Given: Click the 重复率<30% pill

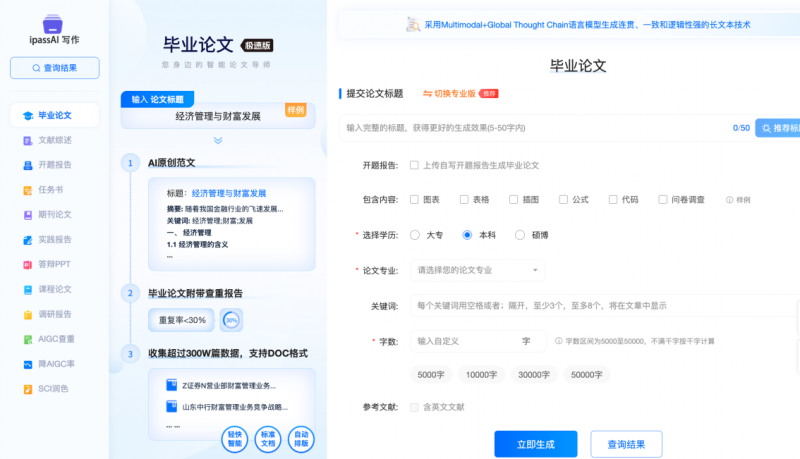Looking at the screenshot, I should click(182, 320).
